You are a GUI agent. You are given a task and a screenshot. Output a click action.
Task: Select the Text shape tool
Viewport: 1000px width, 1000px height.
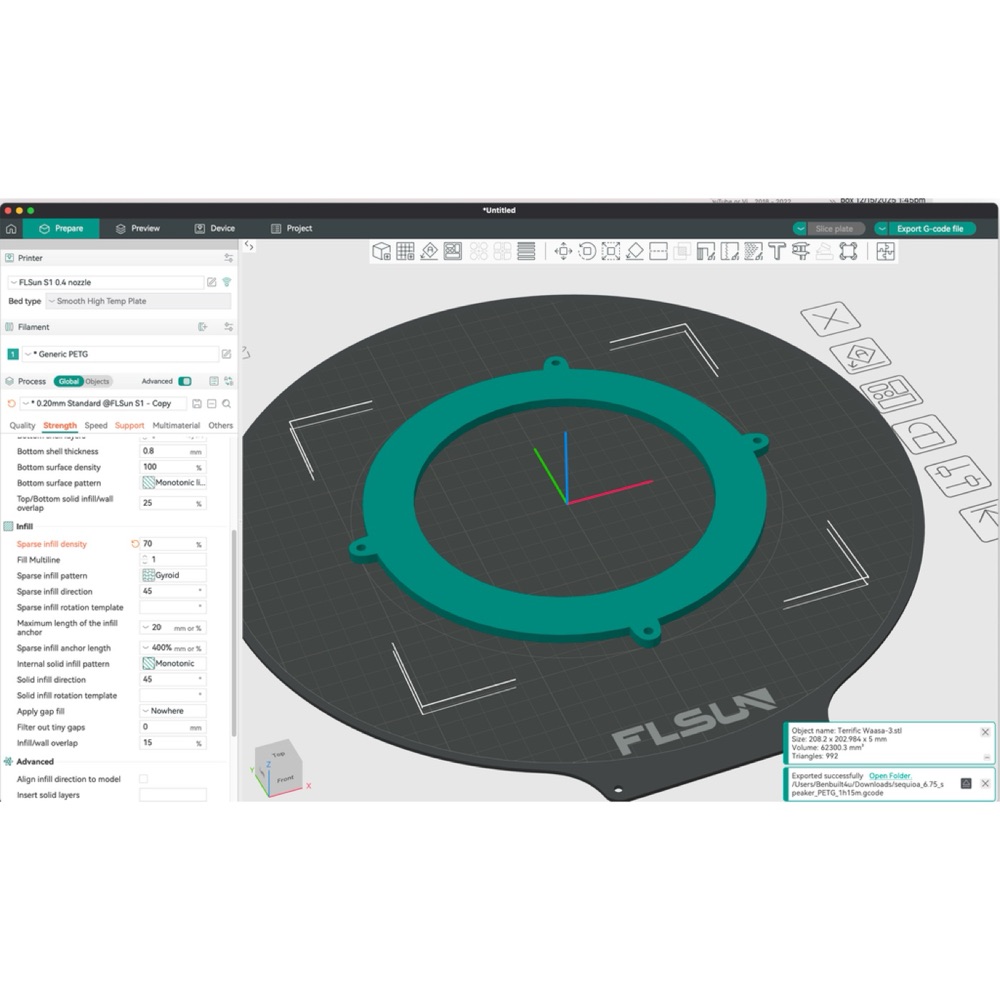[777, 251]
